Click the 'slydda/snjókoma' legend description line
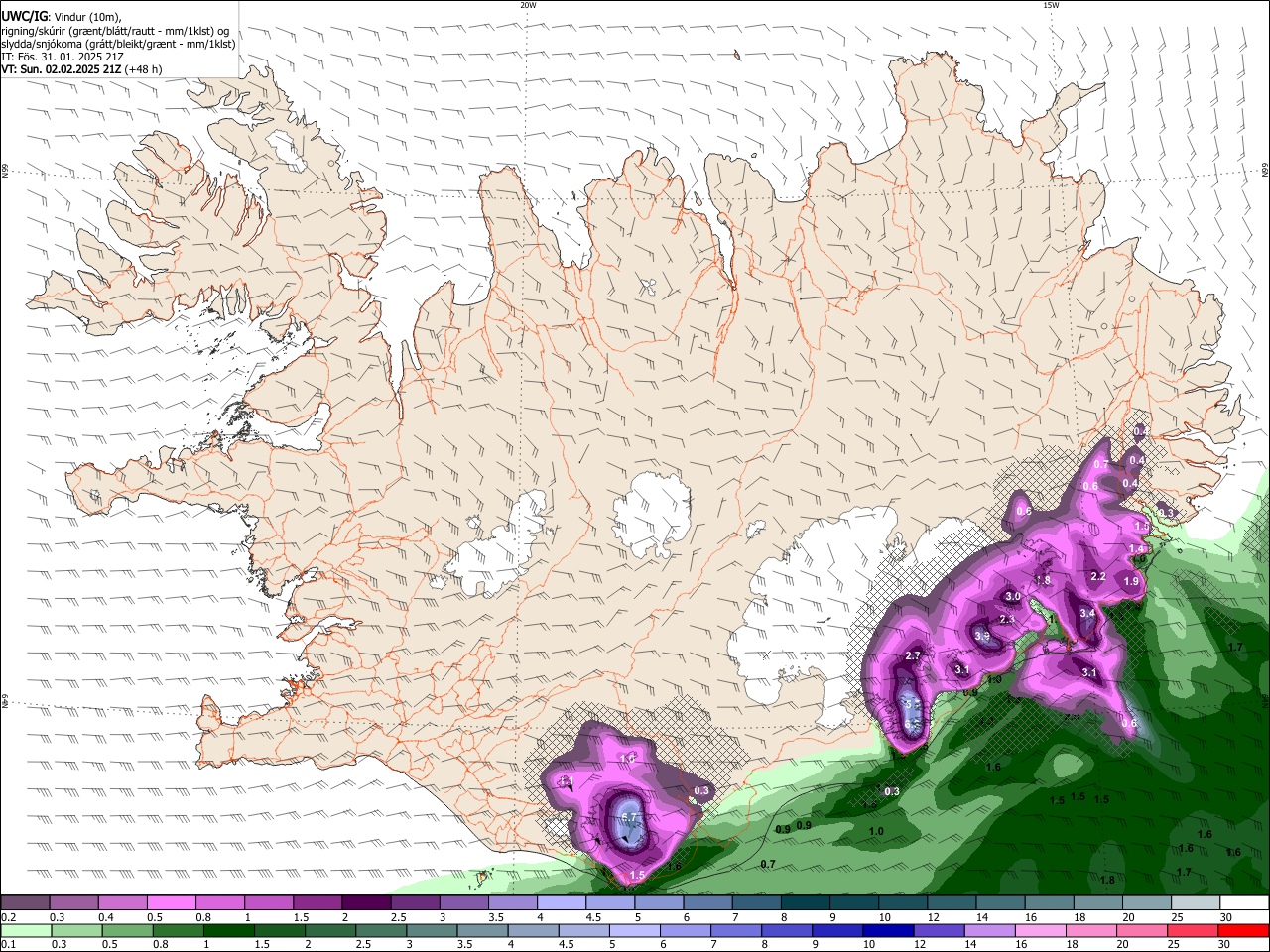This screenshot has height=952, width=1270. point(118,44)
